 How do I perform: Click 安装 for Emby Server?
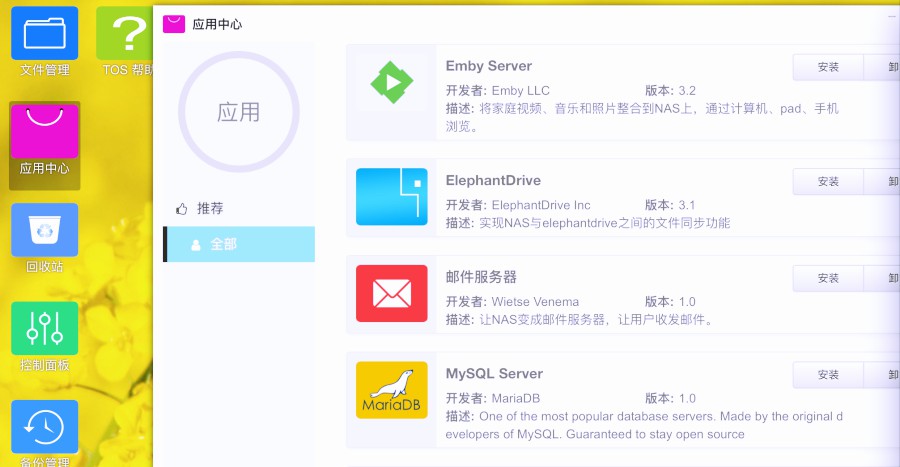pos(828,67)
